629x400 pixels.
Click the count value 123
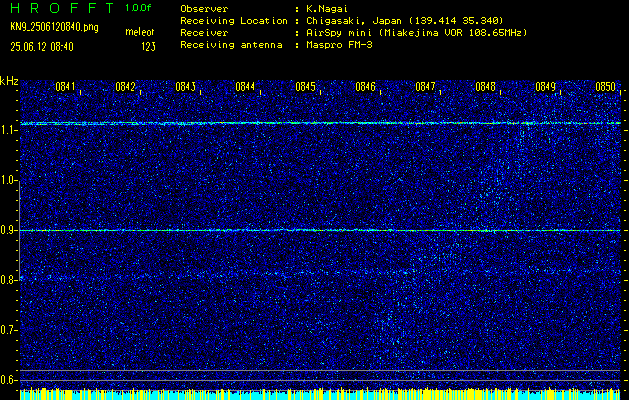148,47
